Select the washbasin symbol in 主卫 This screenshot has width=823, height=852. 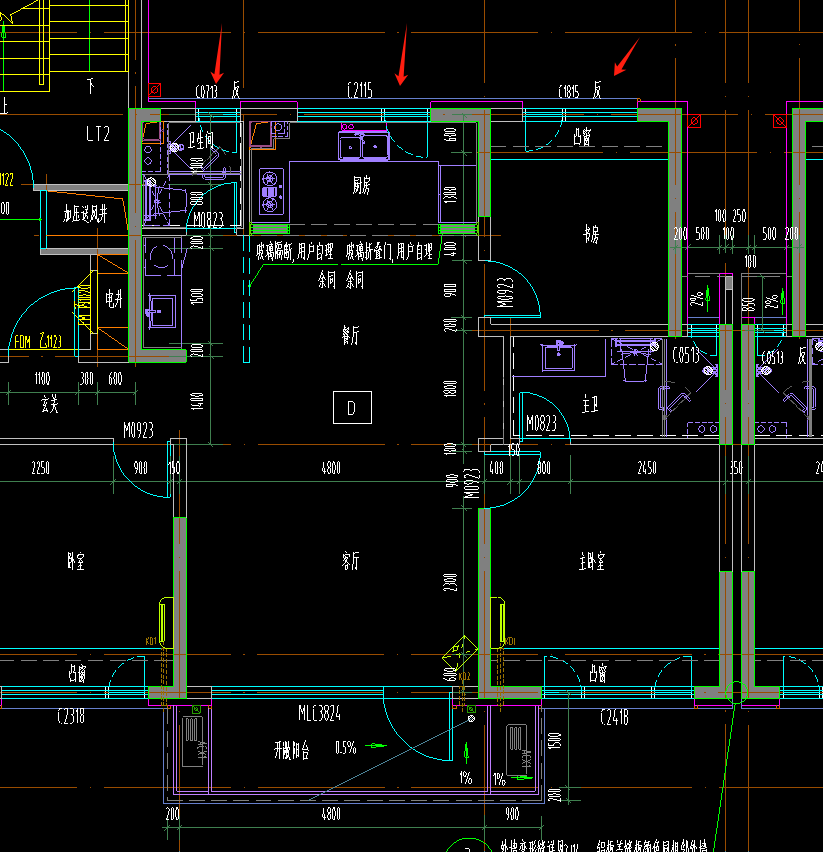point(558,356)
